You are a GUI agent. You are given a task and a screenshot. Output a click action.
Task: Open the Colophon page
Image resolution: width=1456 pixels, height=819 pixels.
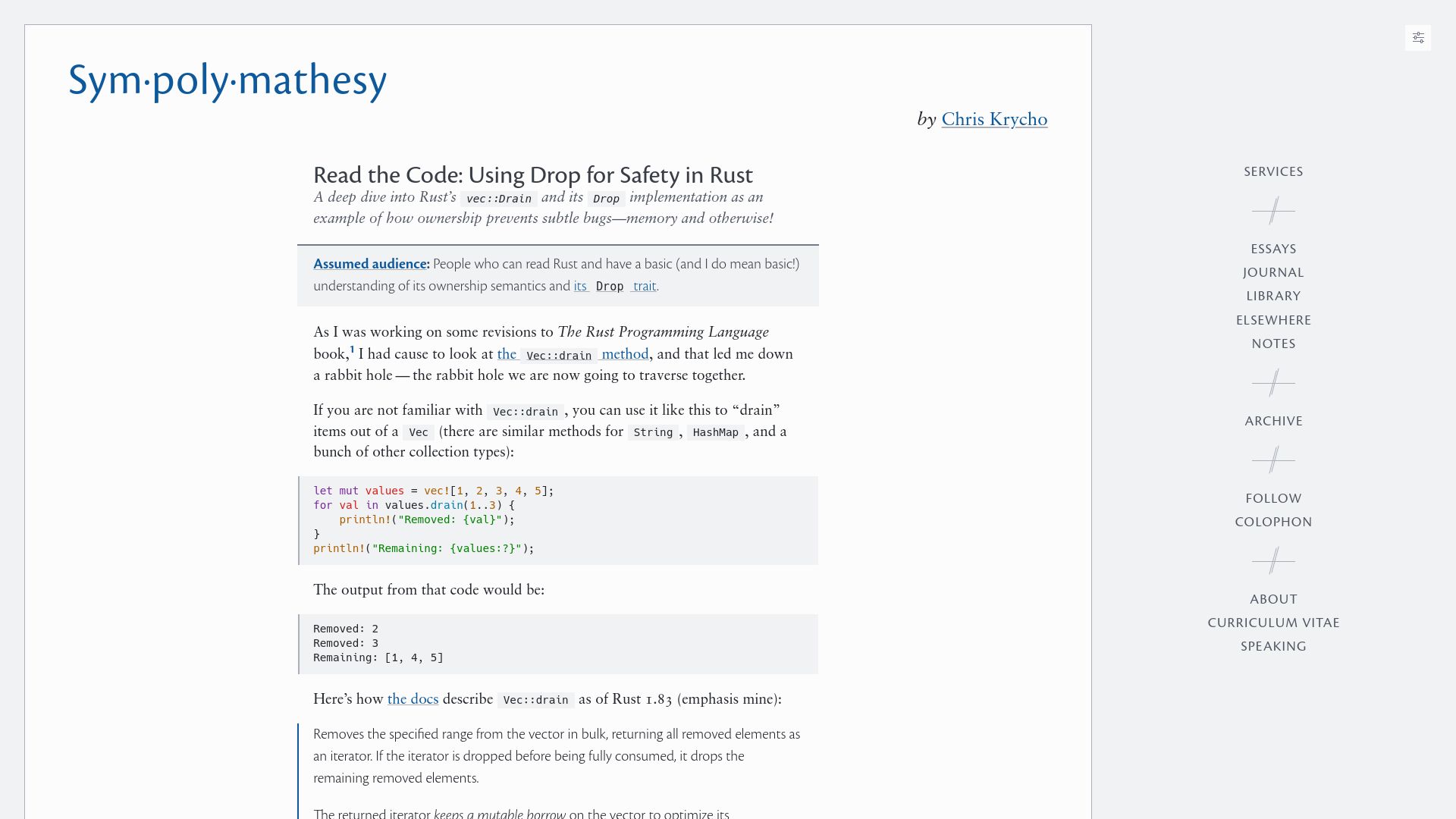pyautogui.click(x=1273, y=522)
